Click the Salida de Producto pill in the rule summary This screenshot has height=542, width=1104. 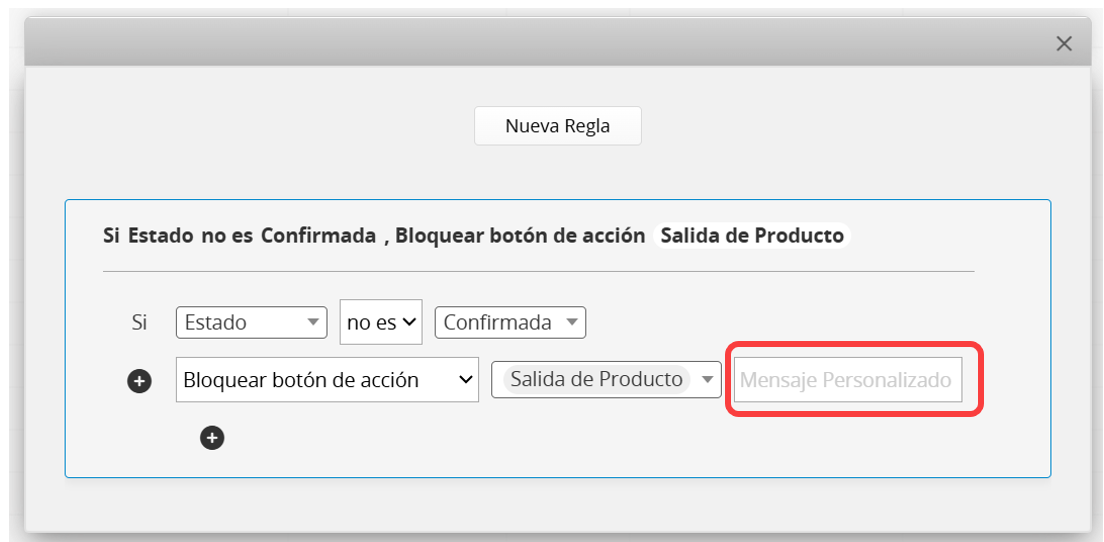(x=752, y=236)
